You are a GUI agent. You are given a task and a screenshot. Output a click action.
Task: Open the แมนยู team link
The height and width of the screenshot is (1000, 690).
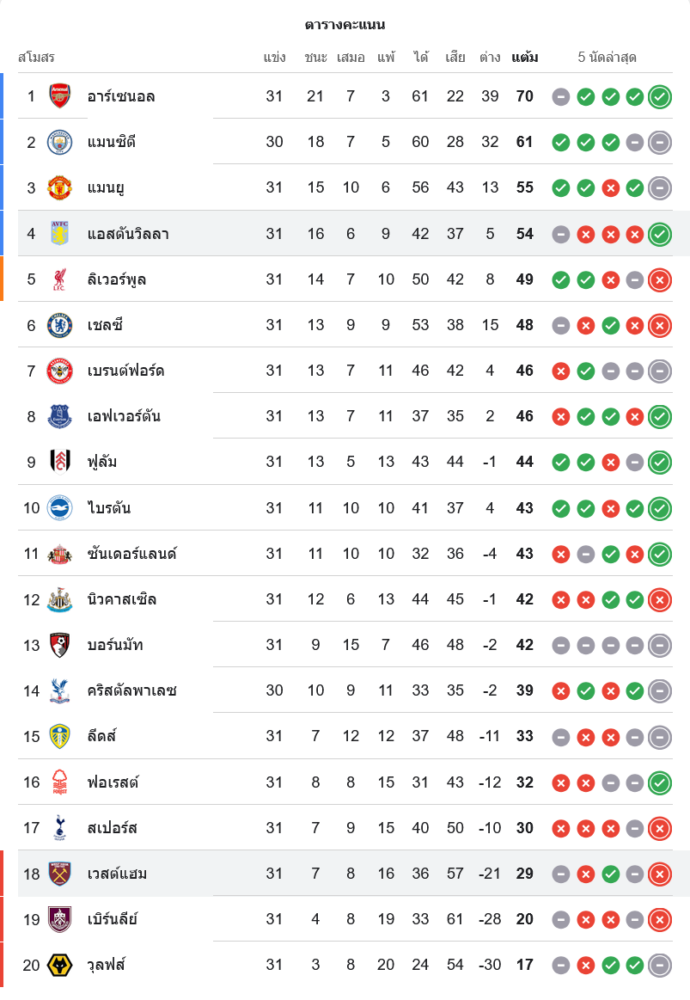106,188
